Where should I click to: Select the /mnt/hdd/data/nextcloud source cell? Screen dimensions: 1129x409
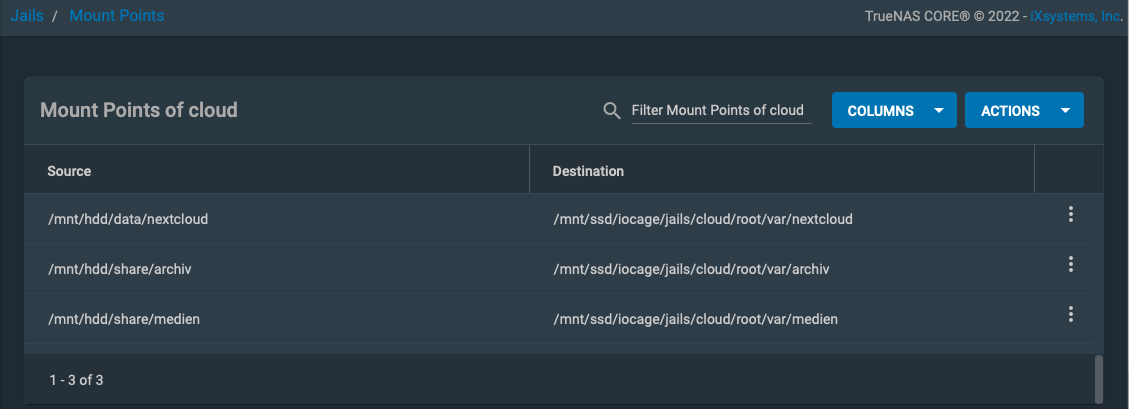pyautogui.click(x=128, y=218)
